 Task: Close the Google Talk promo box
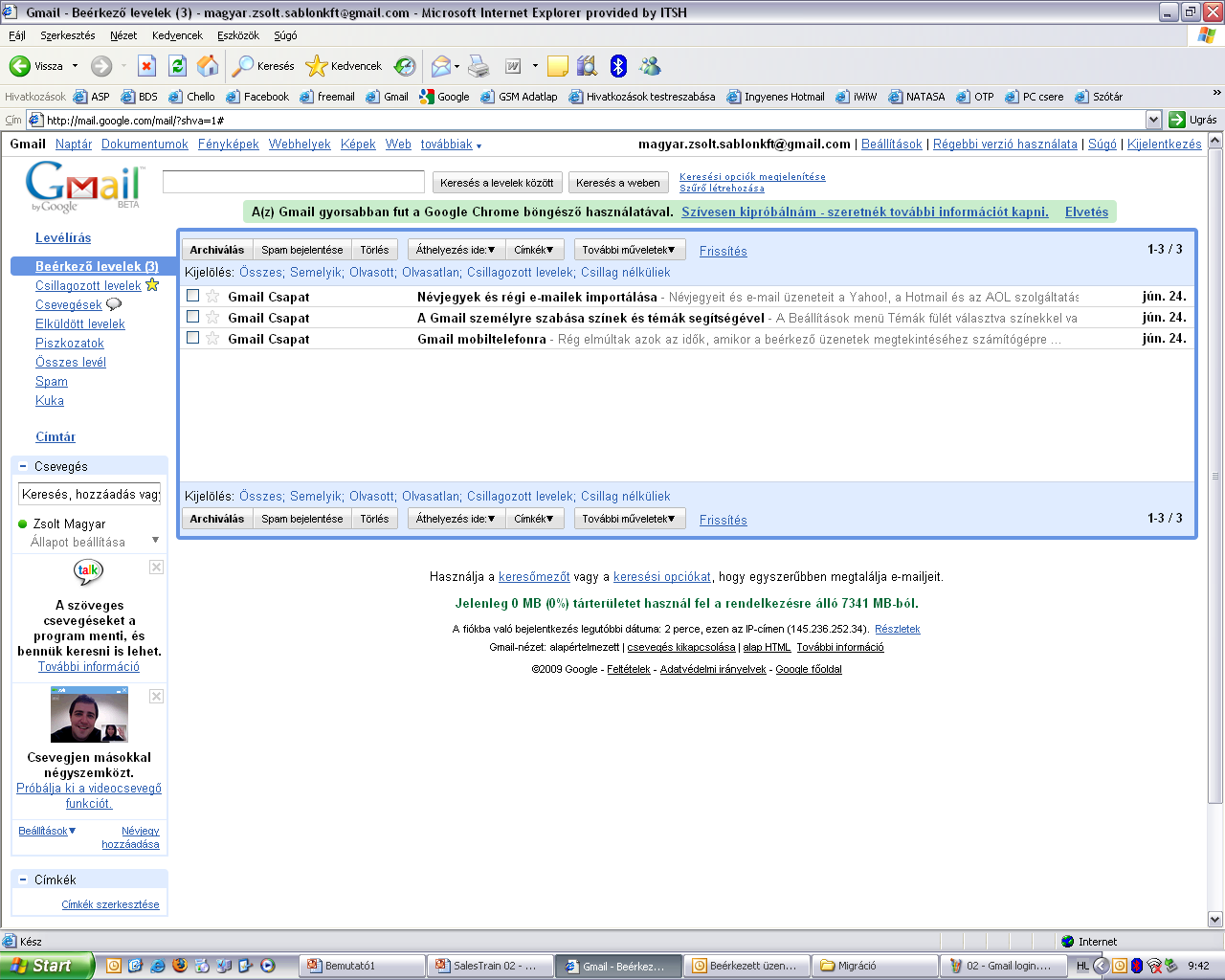pyautogui.click(x=156, y=568)
